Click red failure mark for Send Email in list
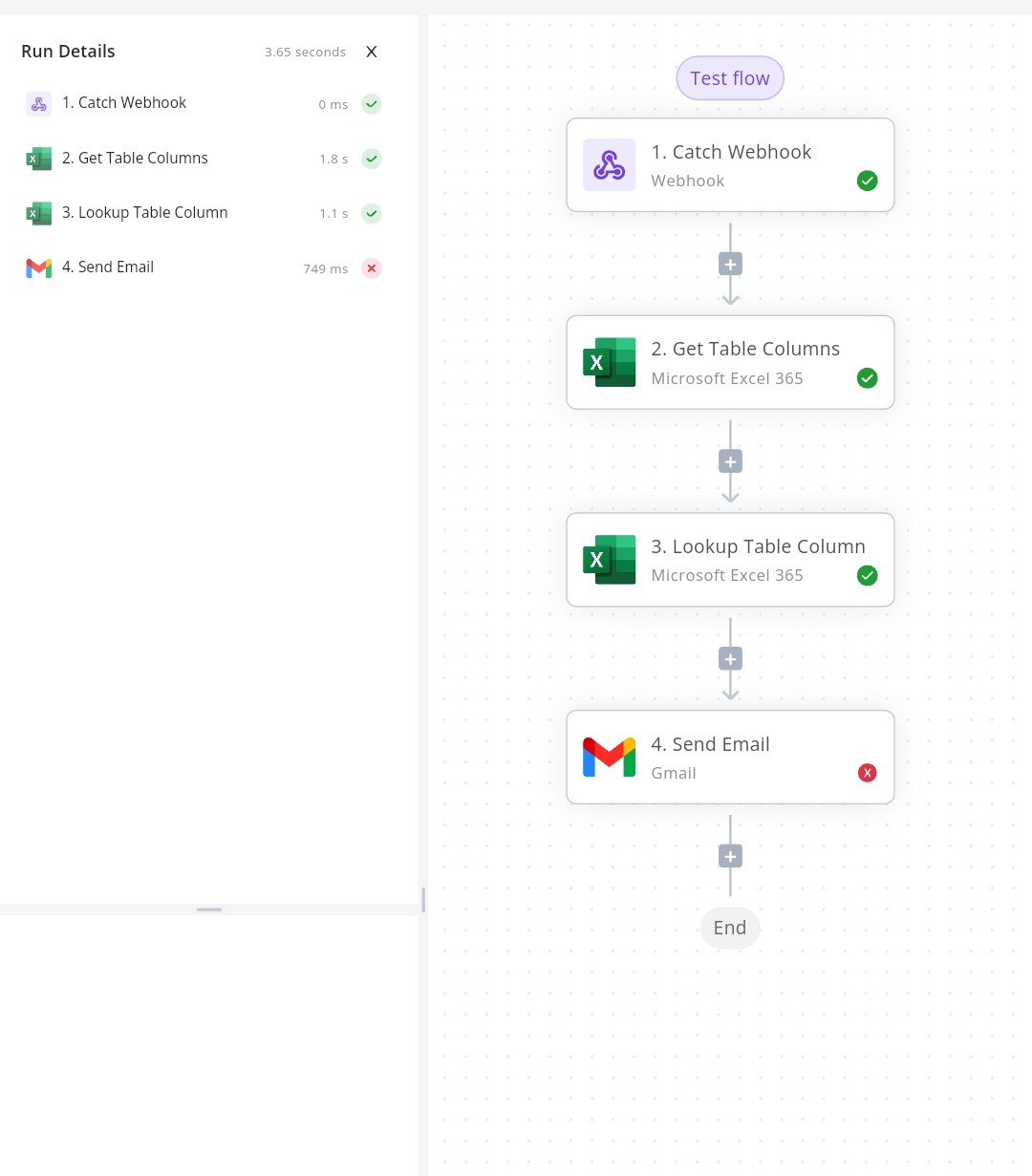Screen dimensions: 1032x1176 (372, 268)
